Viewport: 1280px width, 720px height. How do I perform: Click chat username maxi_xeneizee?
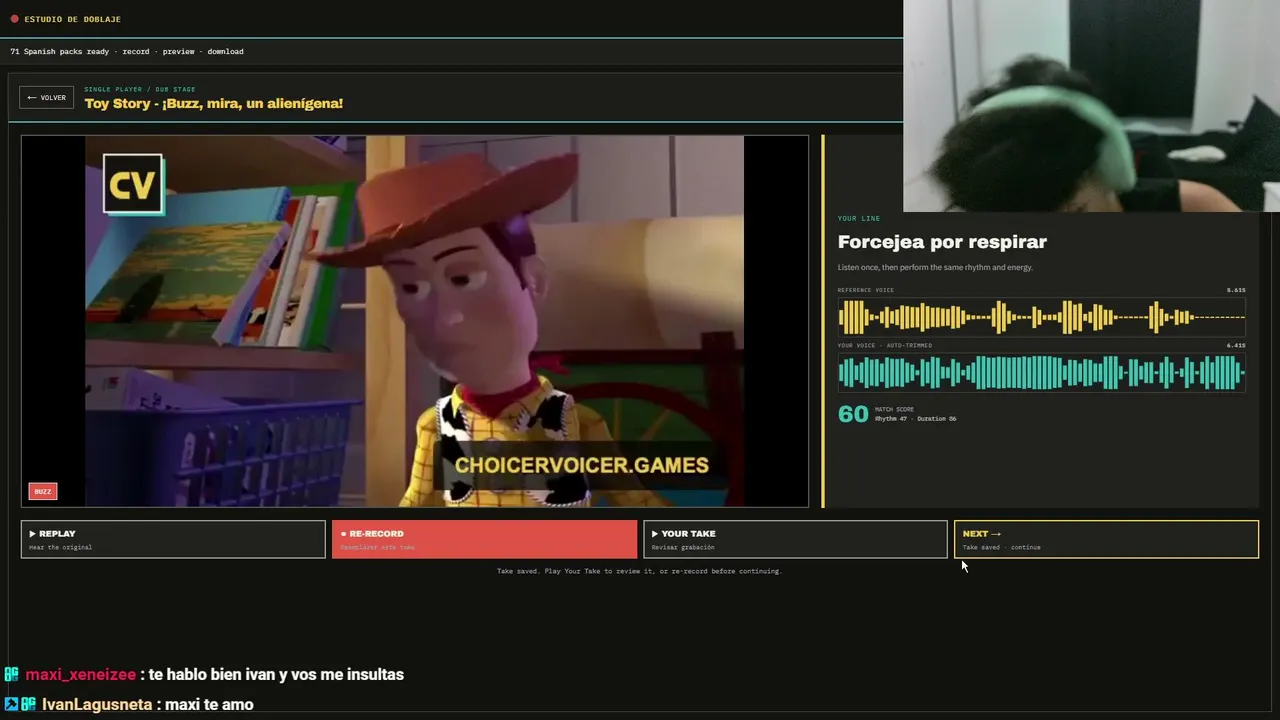pyautogui.click(x=80, y=675)
